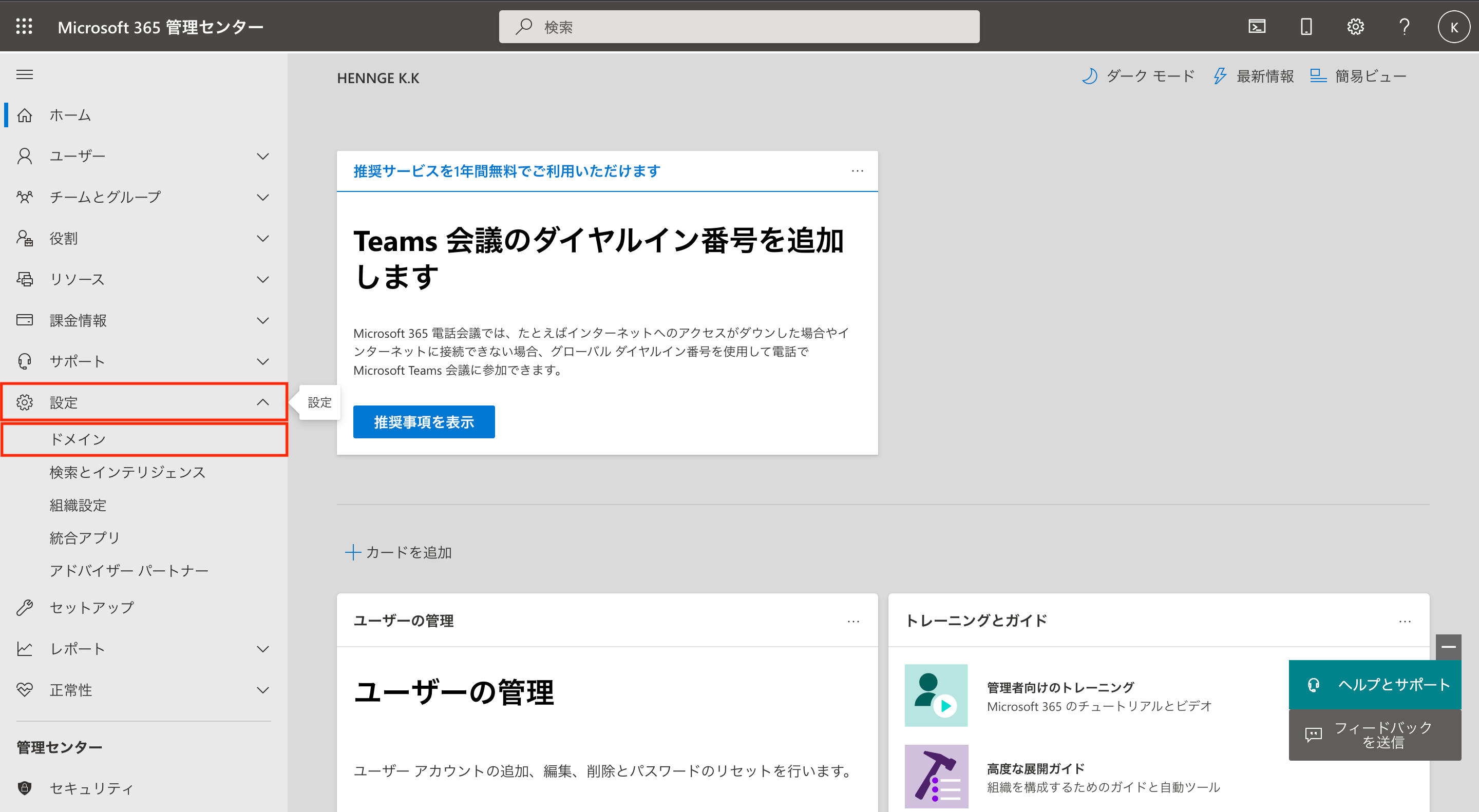Click フィードバックを送信 button
Viewport: 1479px width, 812px height.
(1375, 734)
